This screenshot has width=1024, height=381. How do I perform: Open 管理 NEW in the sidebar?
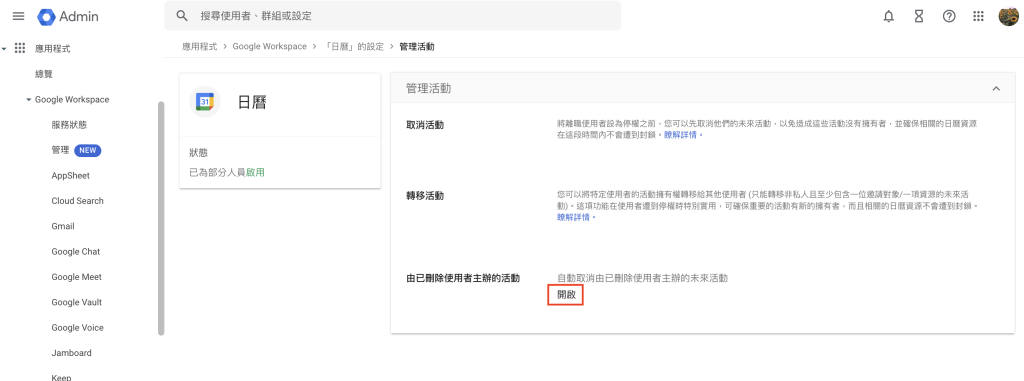tap(76, 150)
